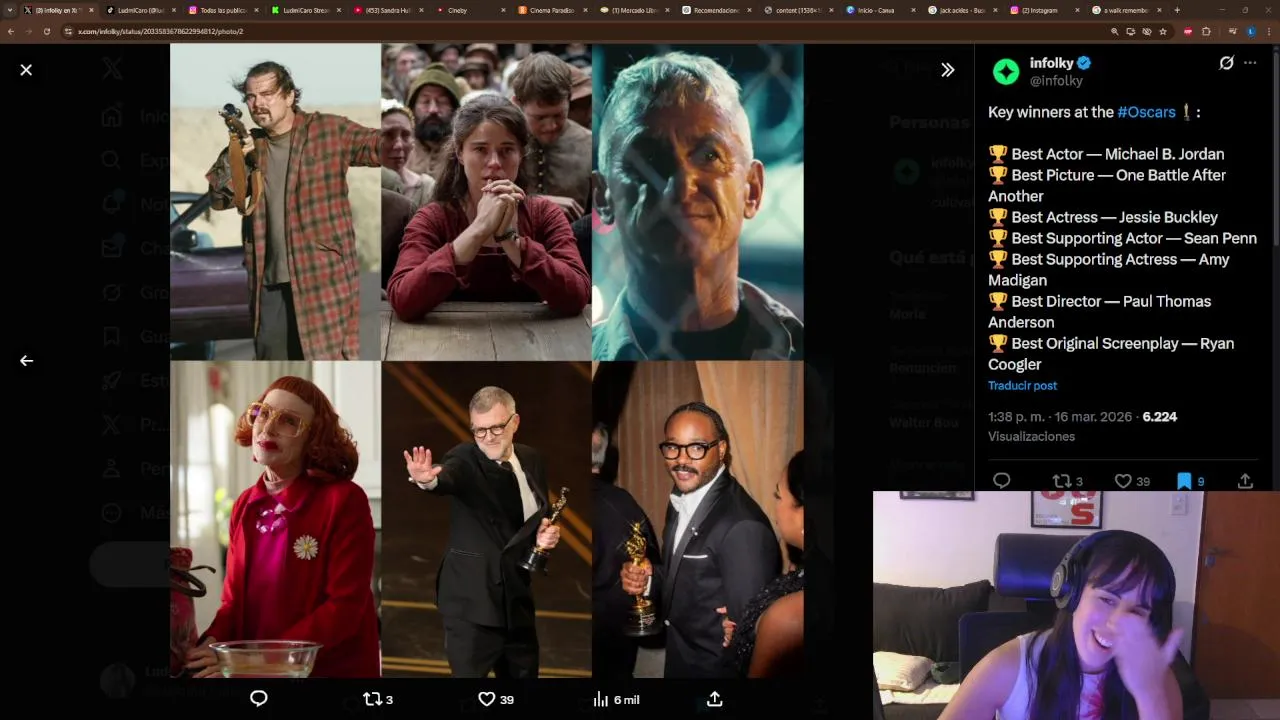The image size is (1280, 720).
Task: Open the extensions puzzle icon
Action: click(1206, 31)
